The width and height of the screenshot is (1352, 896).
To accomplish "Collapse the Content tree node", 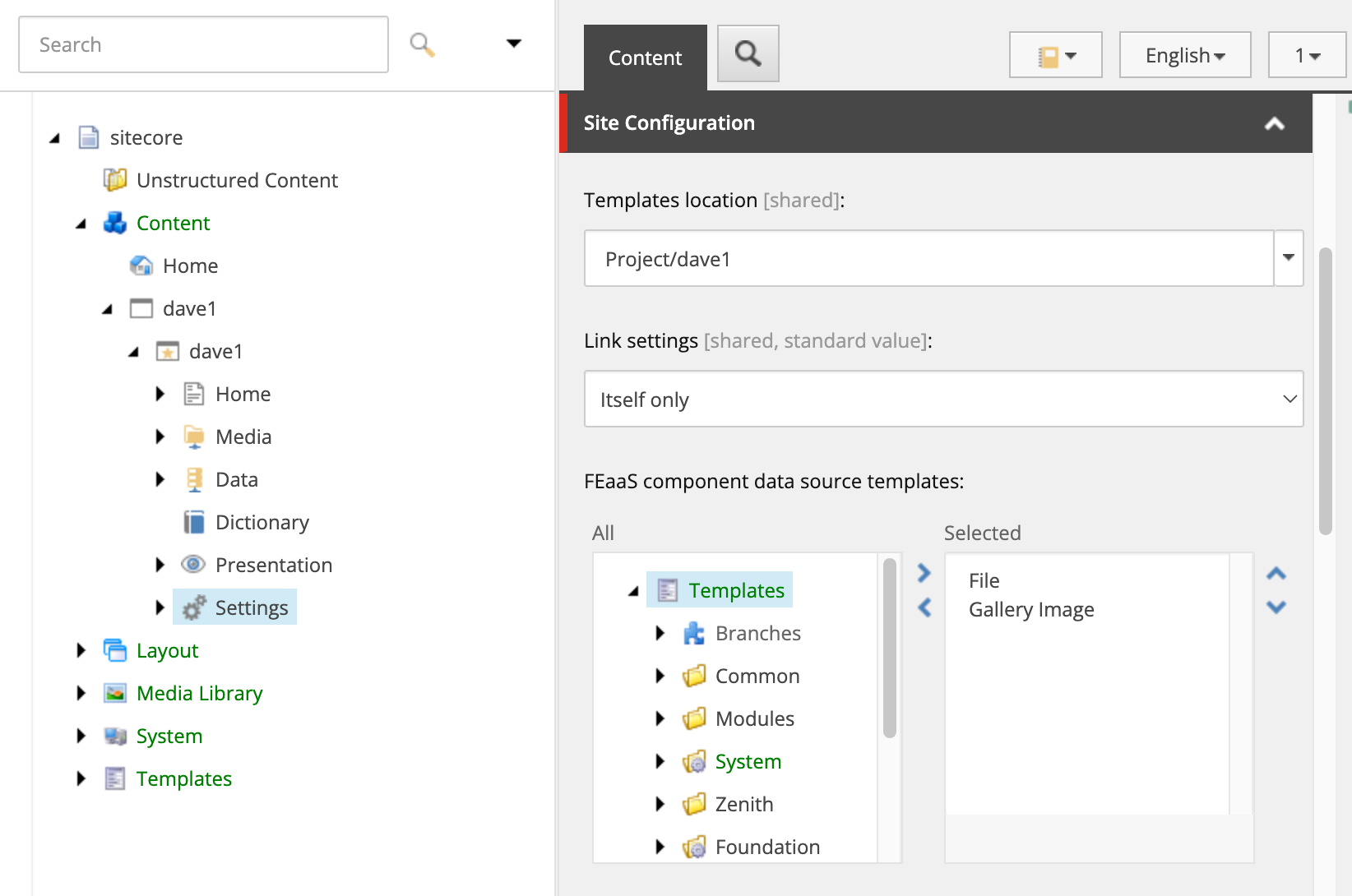I will point(81,224).
